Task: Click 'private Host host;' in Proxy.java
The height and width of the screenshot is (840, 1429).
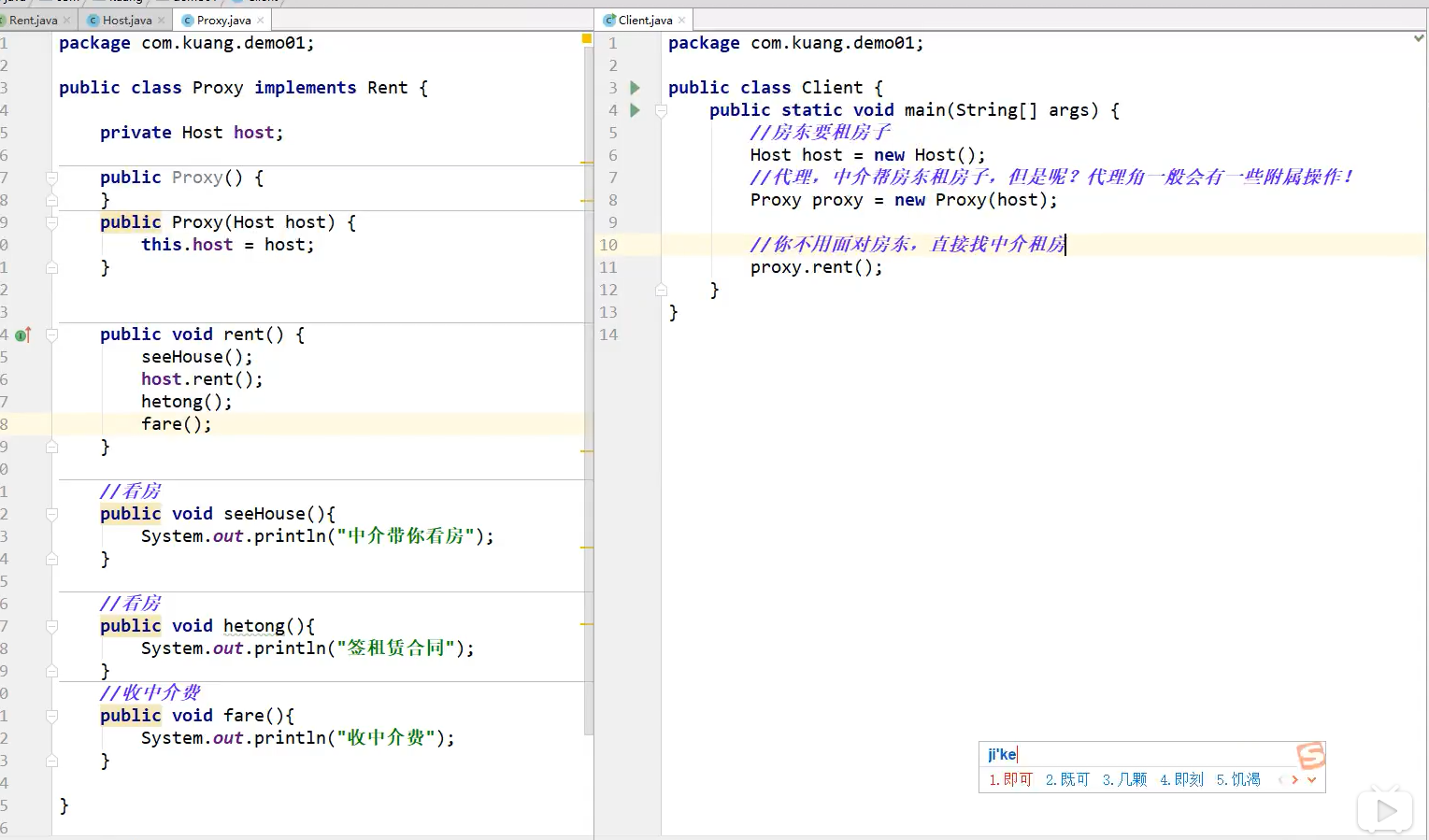Action: point(192,133)
